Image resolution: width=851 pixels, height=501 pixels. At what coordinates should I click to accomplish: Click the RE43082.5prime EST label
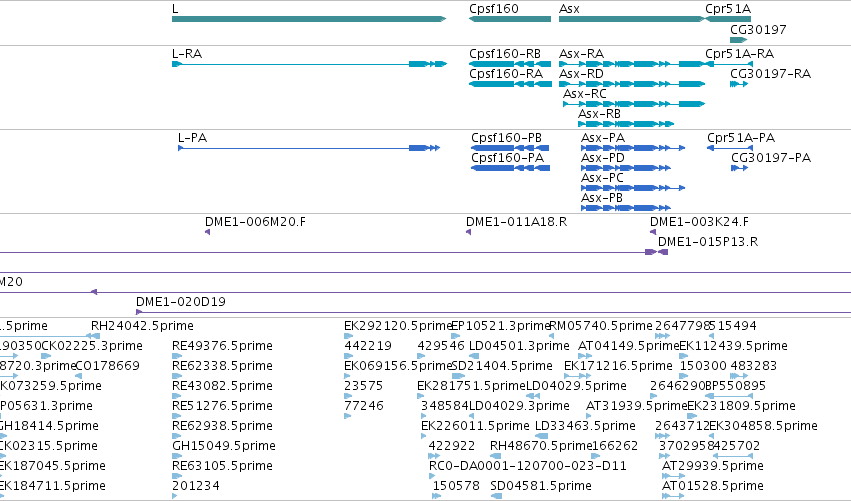(x=222, y=386)
